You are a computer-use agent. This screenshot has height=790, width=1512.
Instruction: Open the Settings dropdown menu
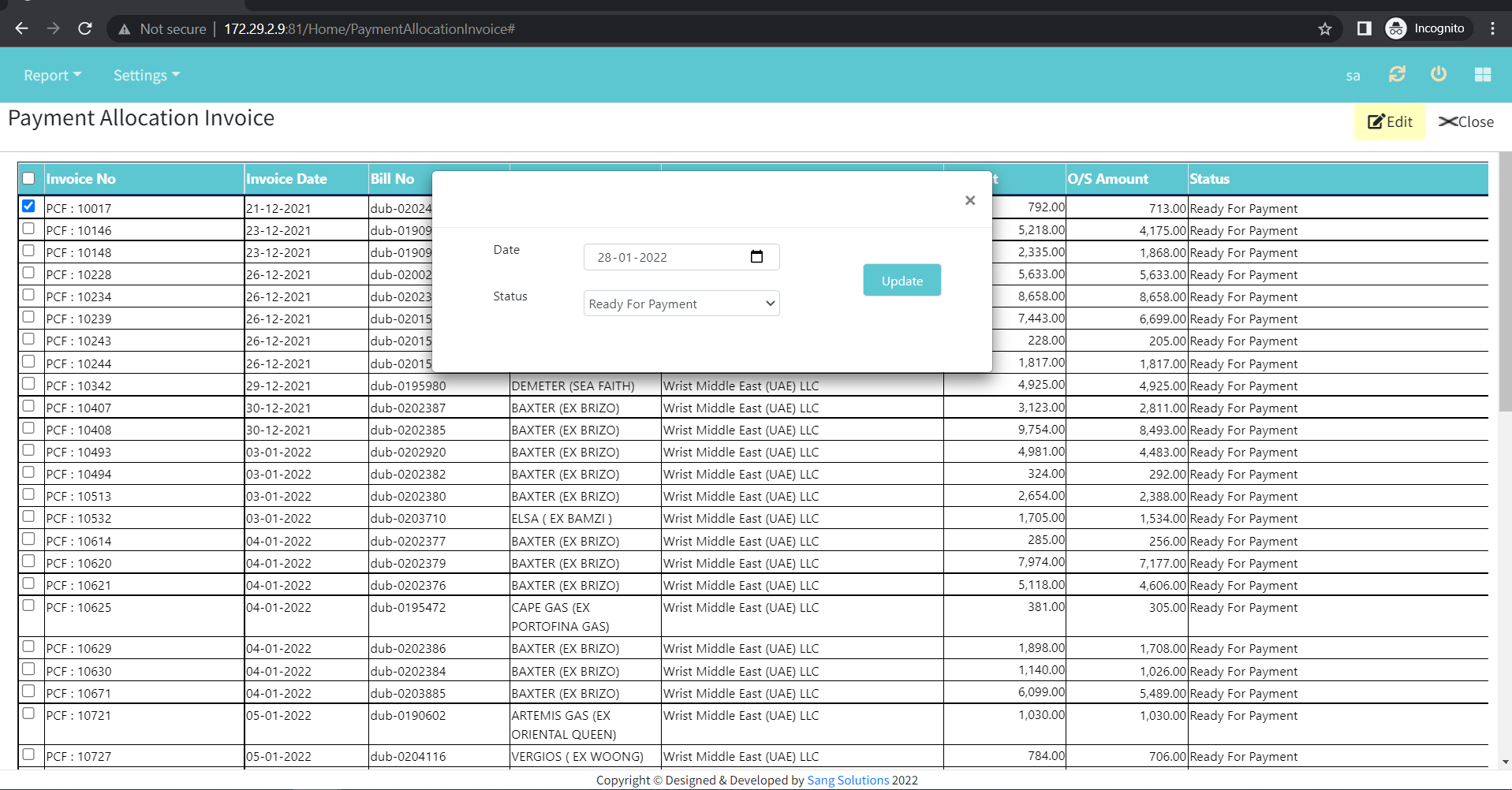click(x=147, y=76)
